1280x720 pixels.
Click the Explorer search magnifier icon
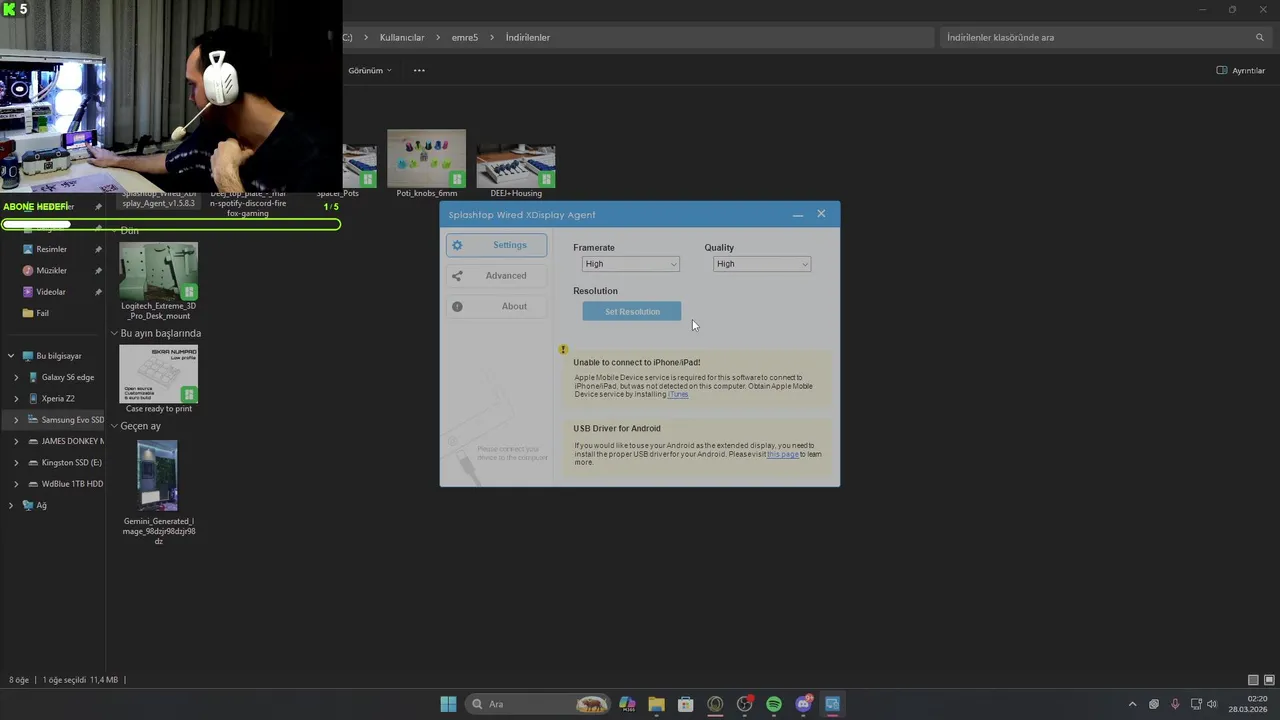[1260, 37]
